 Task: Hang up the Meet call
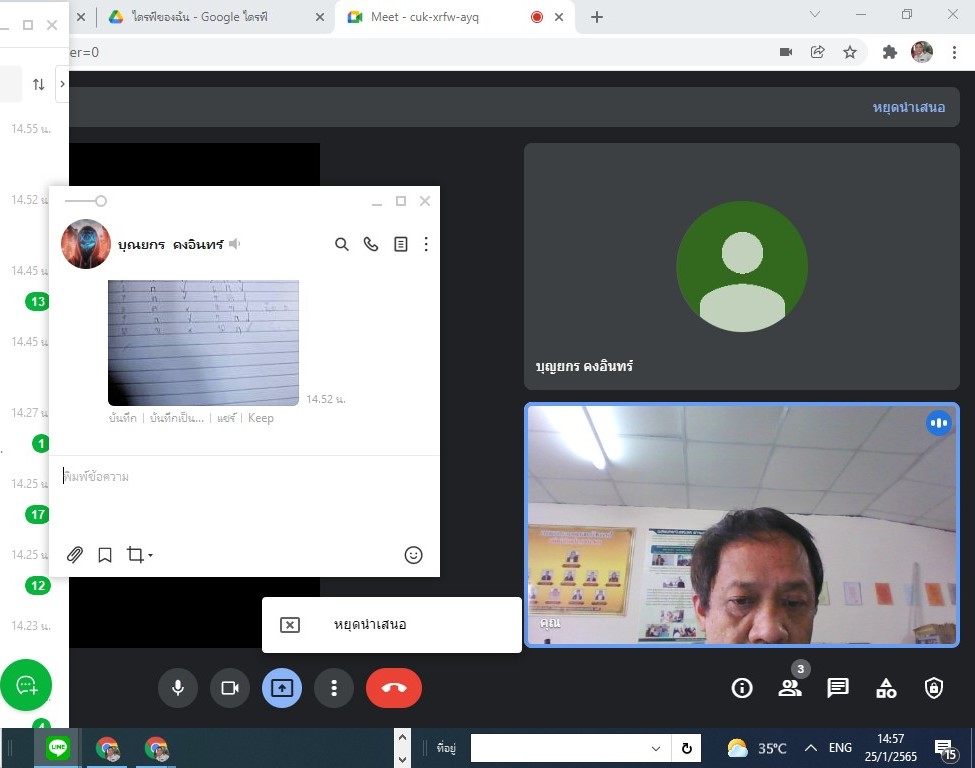(394, 688)
